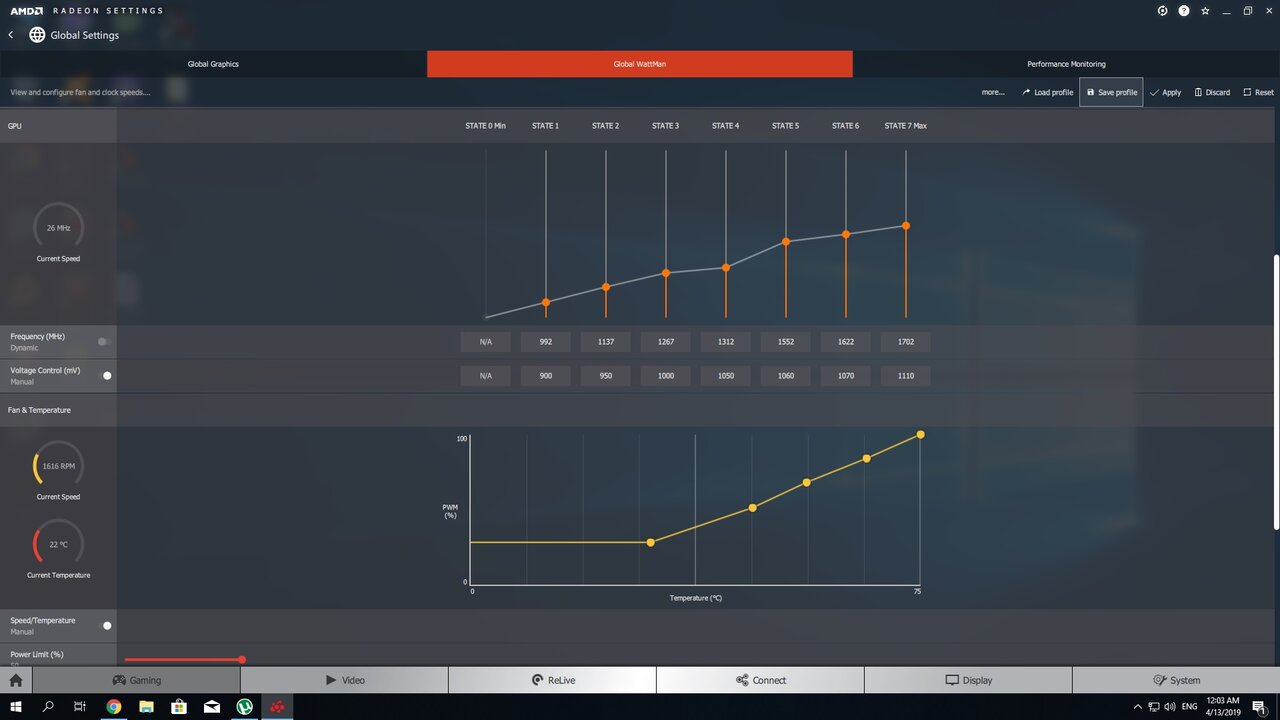The image size is (1280, 720).
Task: Toggle the Voltage Control (mV) Manual switch
Action: pyautogui.click(x=104, y=376)
